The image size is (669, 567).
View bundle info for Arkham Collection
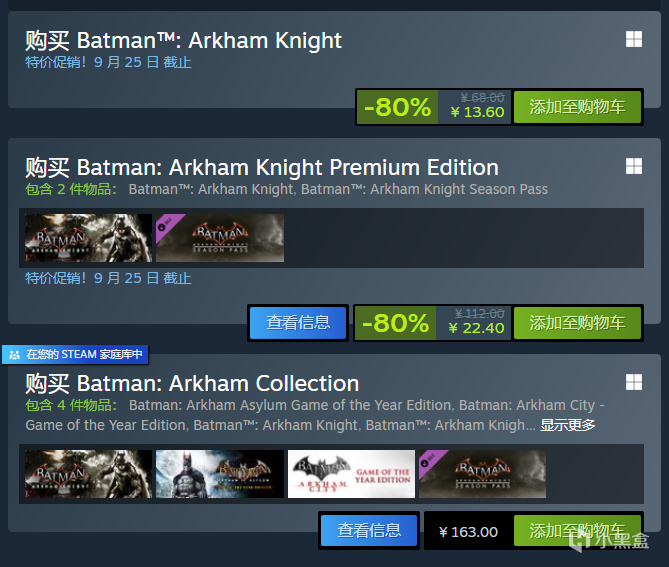[x=369, y=531]
